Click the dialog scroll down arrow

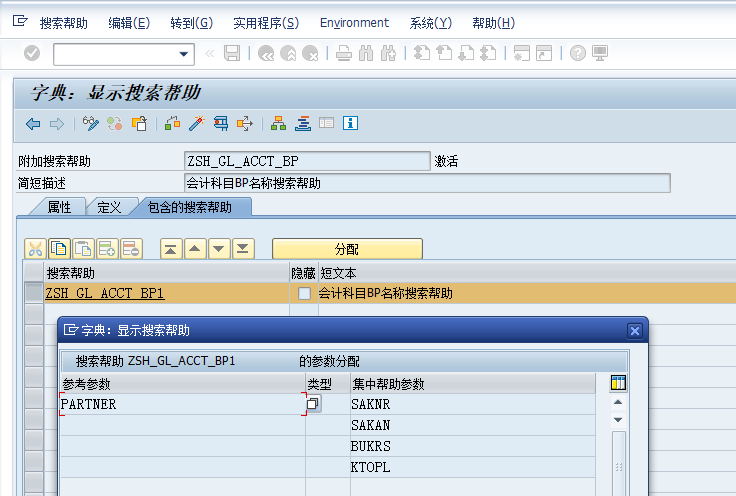(x=618, y=420)
